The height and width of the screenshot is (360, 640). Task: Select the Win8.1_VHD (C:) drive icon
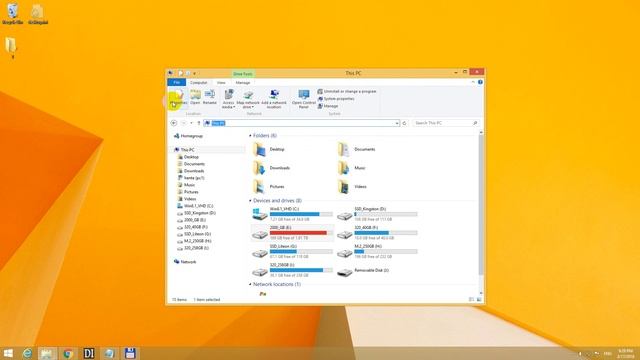click(x=260, y=214)
